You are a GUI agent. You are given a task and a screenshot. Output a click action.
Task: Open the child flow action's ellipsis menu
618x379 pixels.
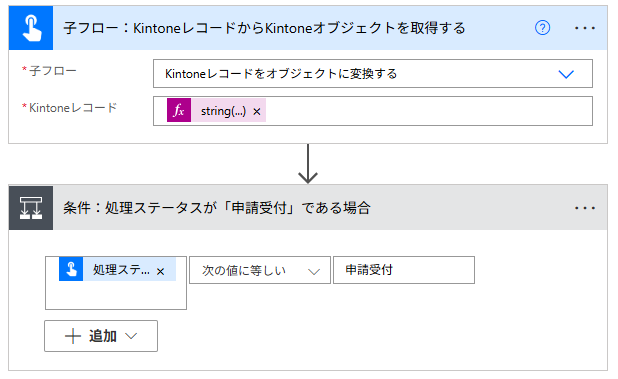[585, 28]
